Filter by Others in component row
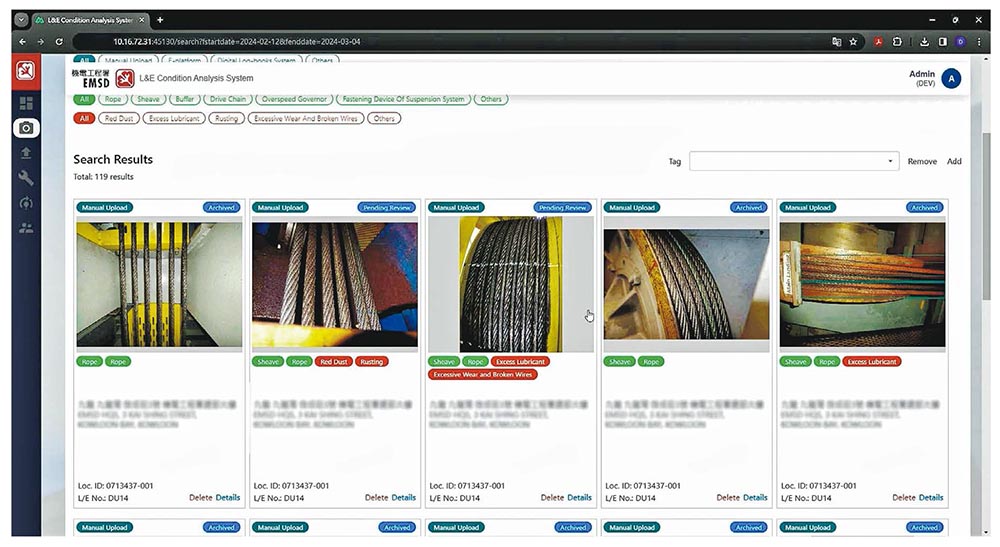This screenshot has height=547, width=1000. 490,99
